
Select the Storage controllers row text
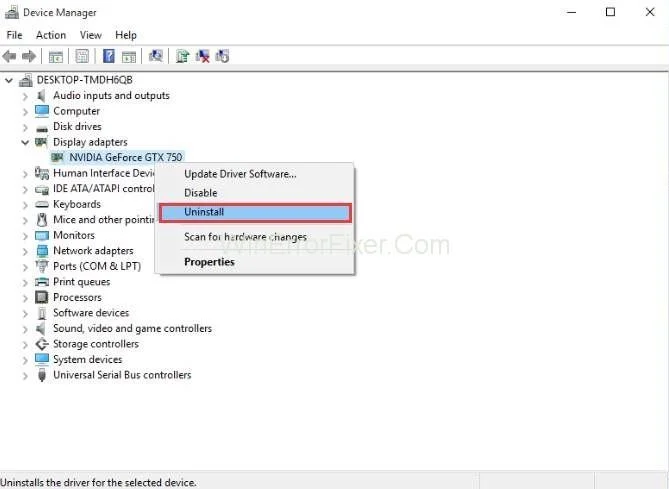point(96,344)
